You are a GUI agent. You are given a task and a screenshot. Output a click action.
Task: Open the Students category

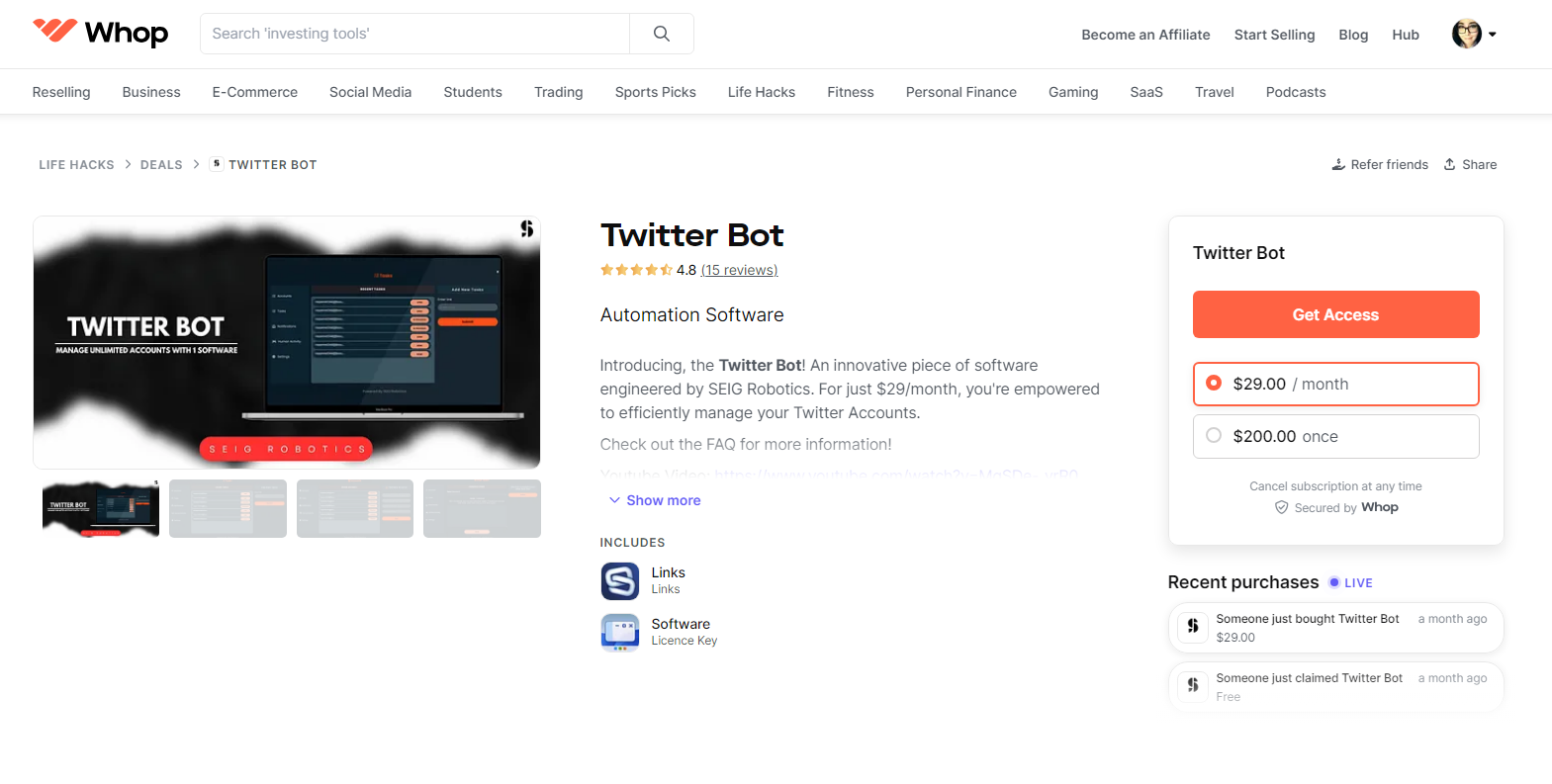point(473,92)
